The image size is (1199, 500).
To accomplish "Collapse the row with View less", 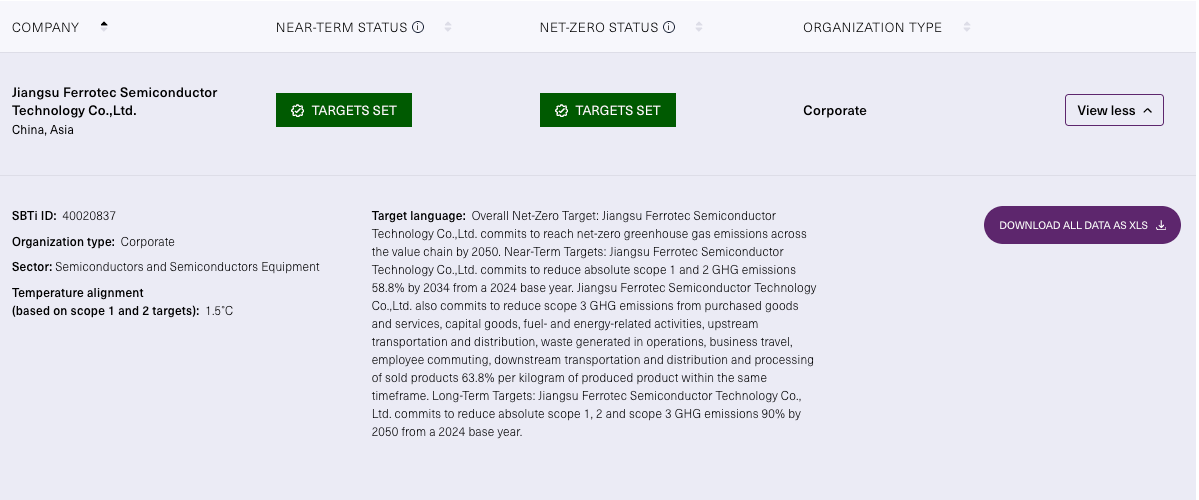I will pyautogui.click(x=1114, y=110).
